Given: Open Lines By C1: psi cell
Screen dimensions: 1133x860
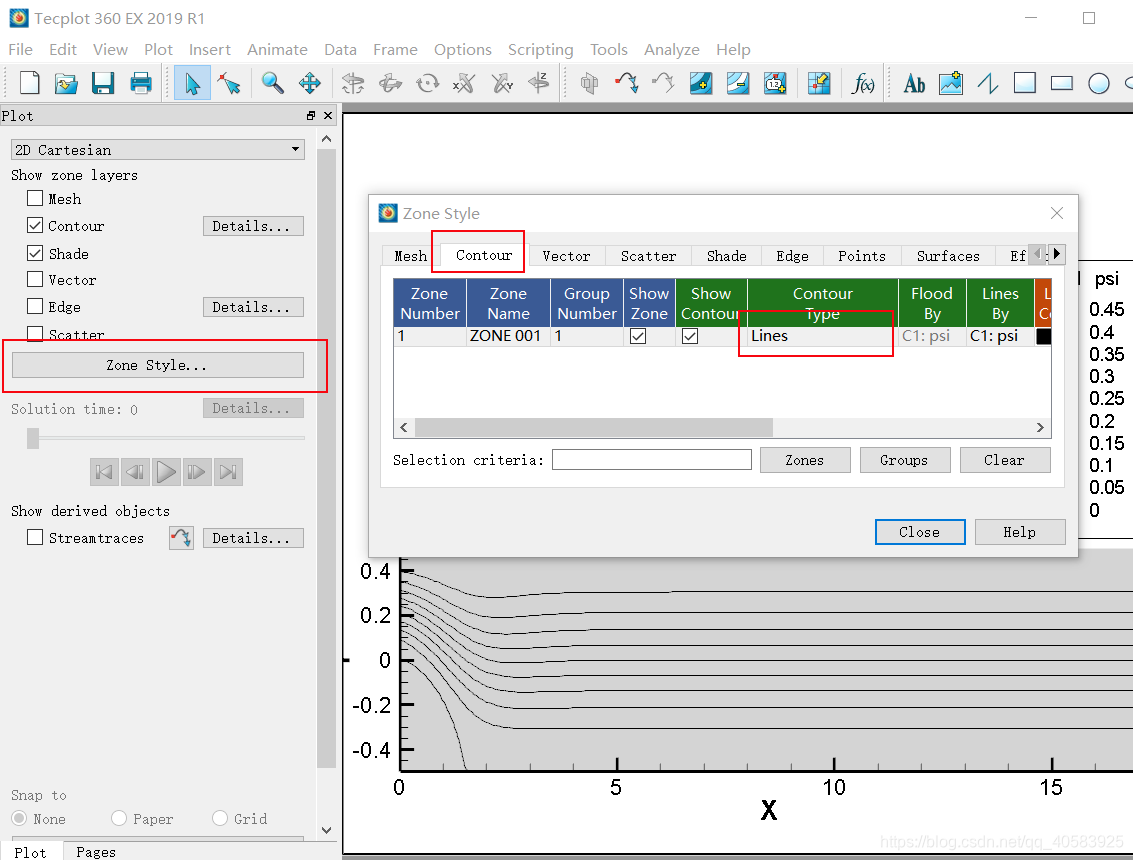Looking at the screenshot, I should point(1000,336).
